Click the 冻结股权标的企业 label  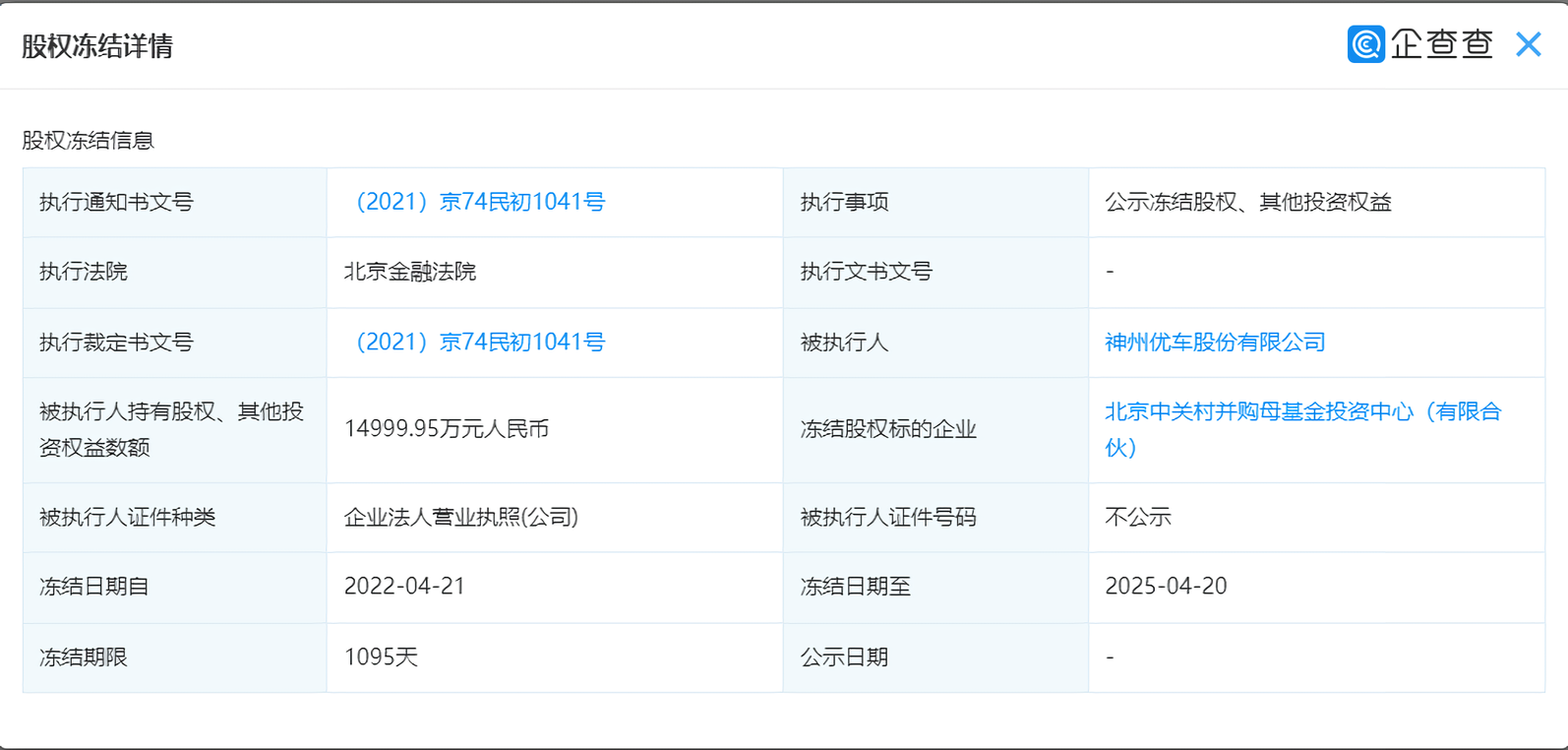tap(888, 429)
